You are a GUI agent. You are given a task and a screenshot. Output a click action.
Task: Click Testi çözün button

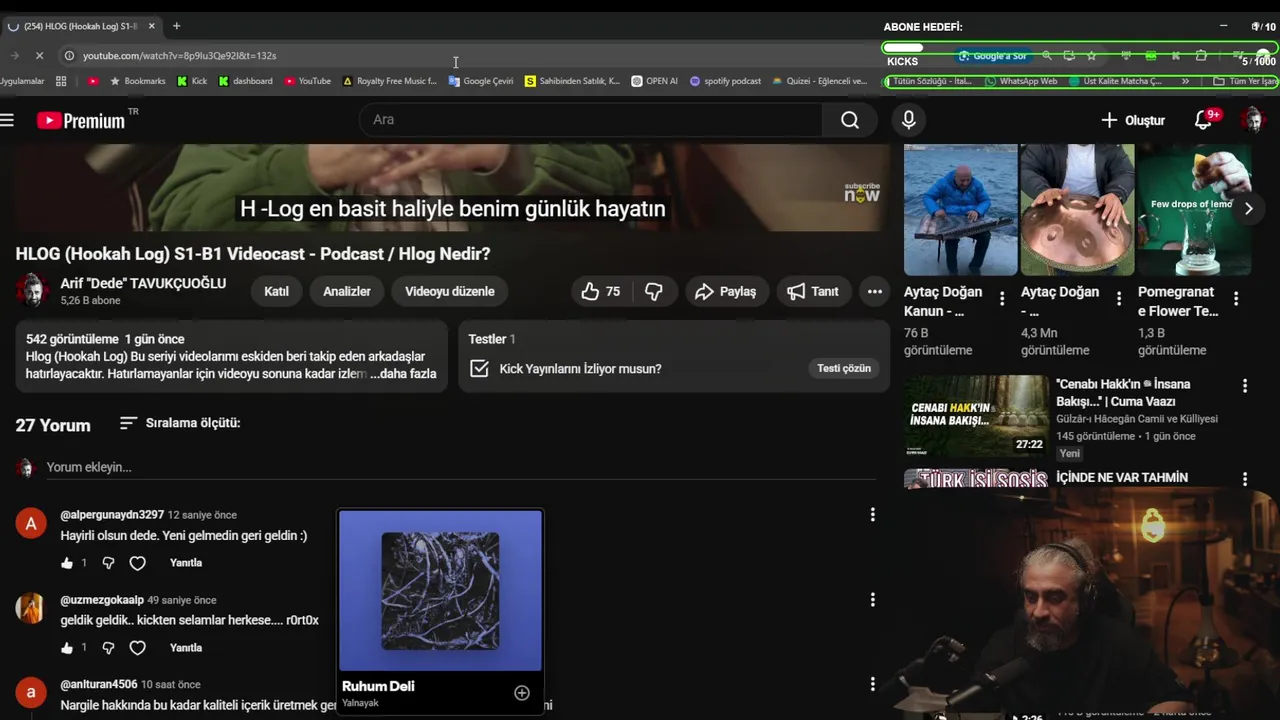click(844, 368)
